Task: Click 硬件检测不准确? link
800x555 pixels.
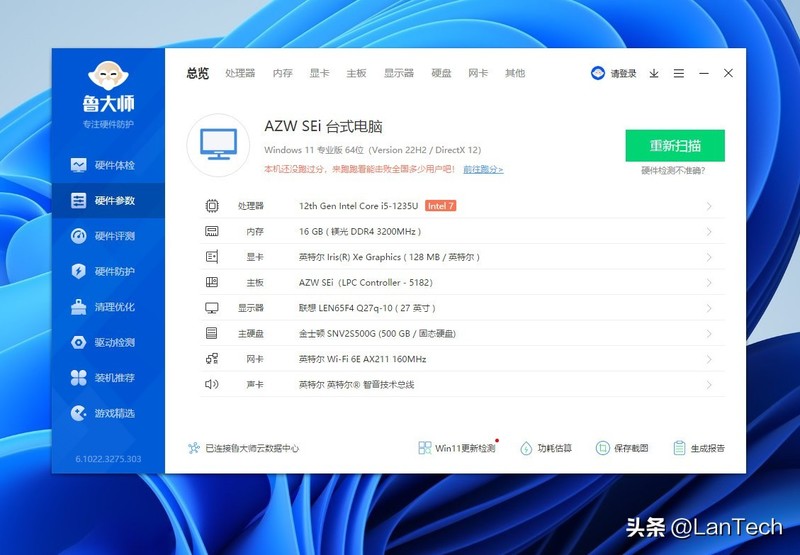Action: pos(673,171)
